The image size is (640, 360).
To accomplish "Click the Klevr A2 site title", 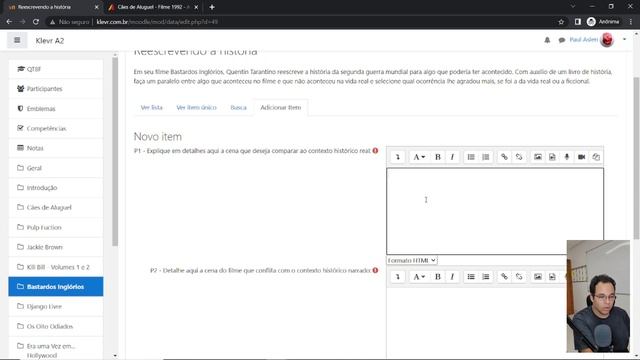I will (x=50, y=40).
